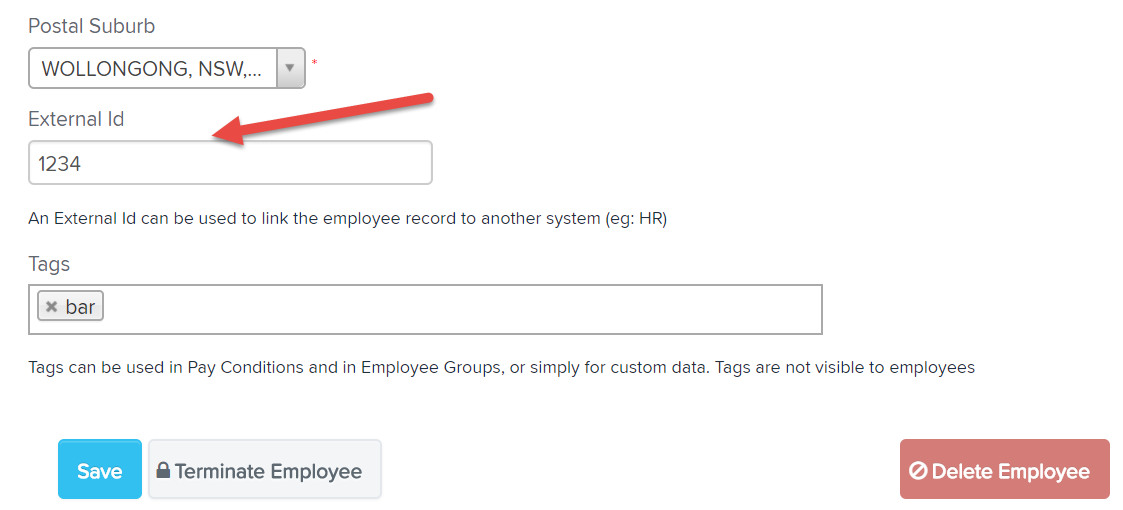Click the External Id field label

click(x=76, y=119)
